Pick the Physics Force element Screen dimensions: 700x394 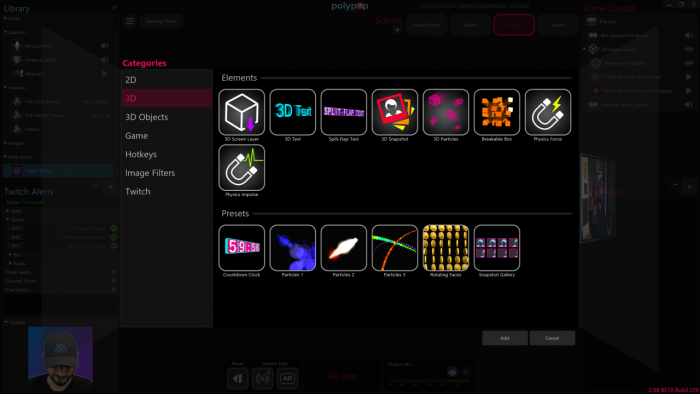click(x=548, y=112)
